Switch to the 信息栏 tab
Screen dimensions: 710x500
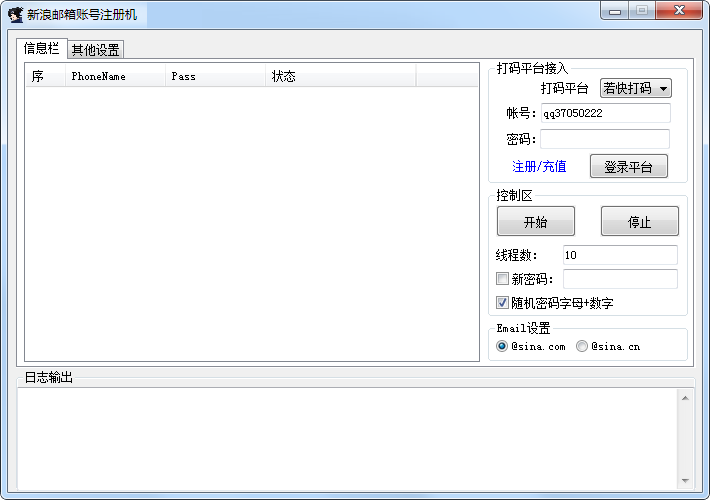41,48
